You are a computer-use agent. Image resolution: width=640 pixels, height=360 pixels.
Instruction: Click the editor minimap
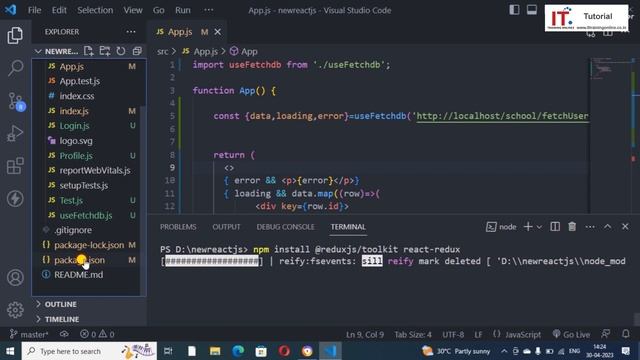pos(611,135)
